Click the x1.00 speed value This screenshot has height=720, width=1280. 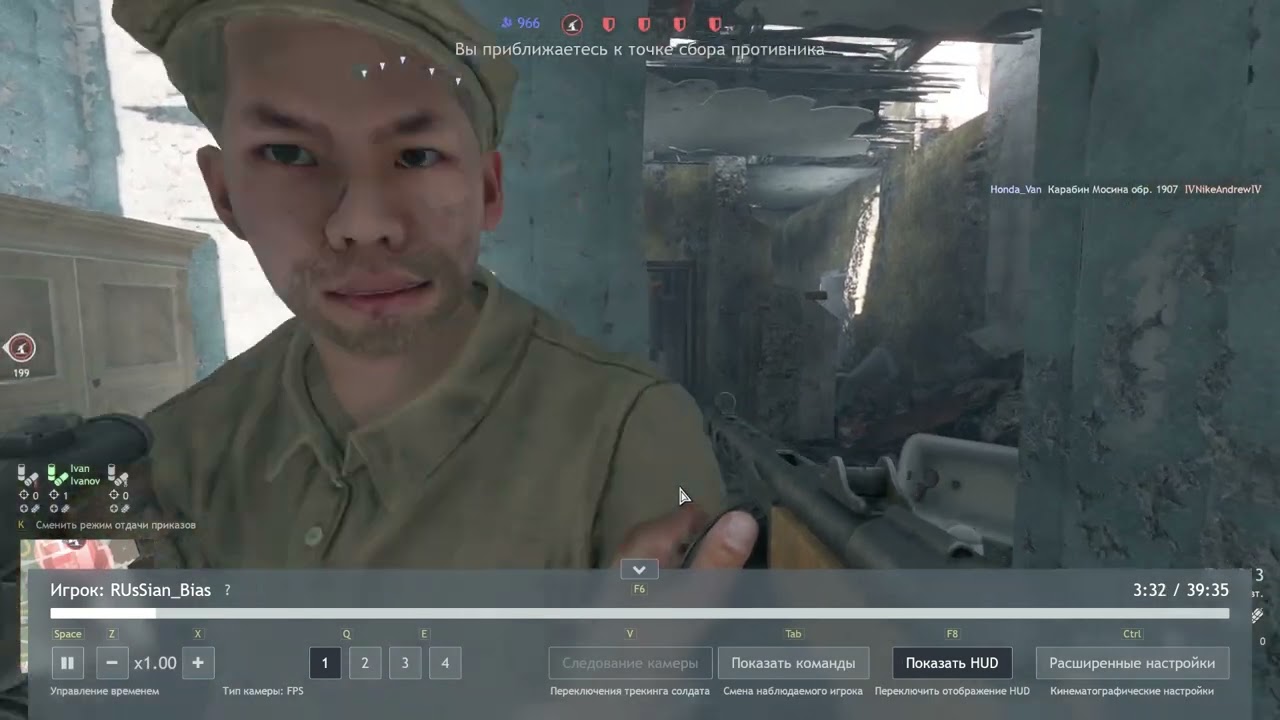155,663
